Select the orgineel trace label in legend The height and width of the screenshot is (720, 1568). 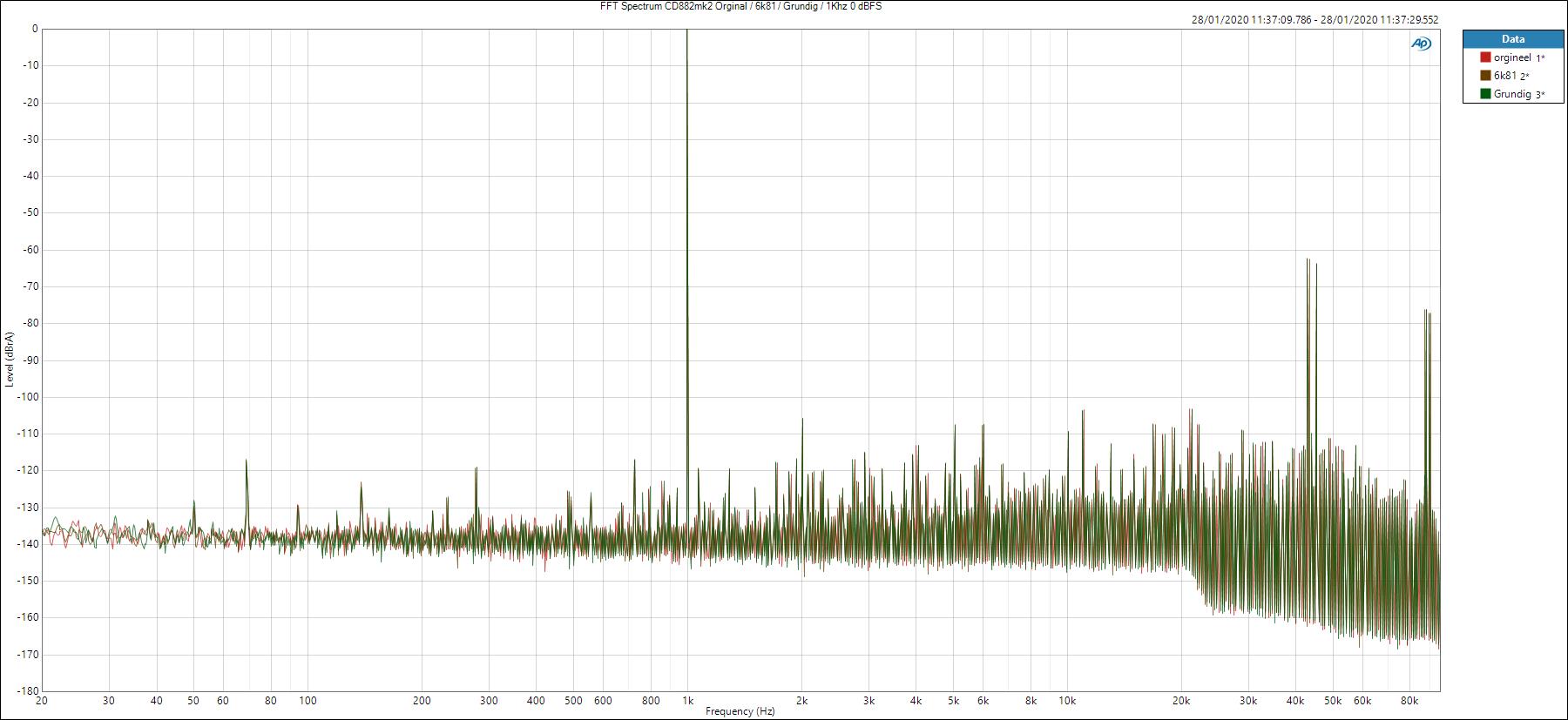coord(1511,57)
